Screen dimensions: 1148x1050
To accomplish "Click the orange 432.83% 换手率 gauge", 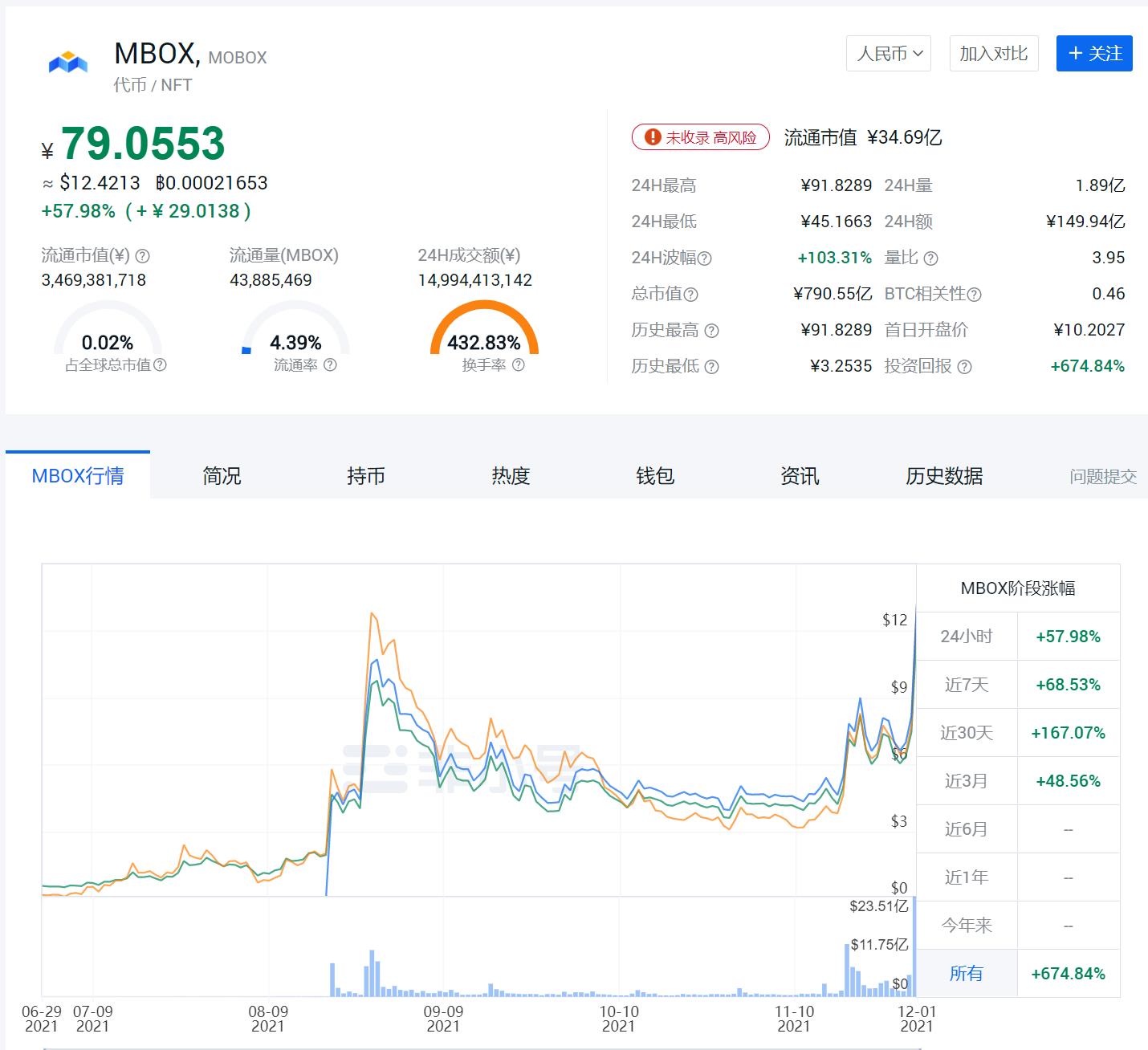I will pyautogui.click(x=484, y=328).
